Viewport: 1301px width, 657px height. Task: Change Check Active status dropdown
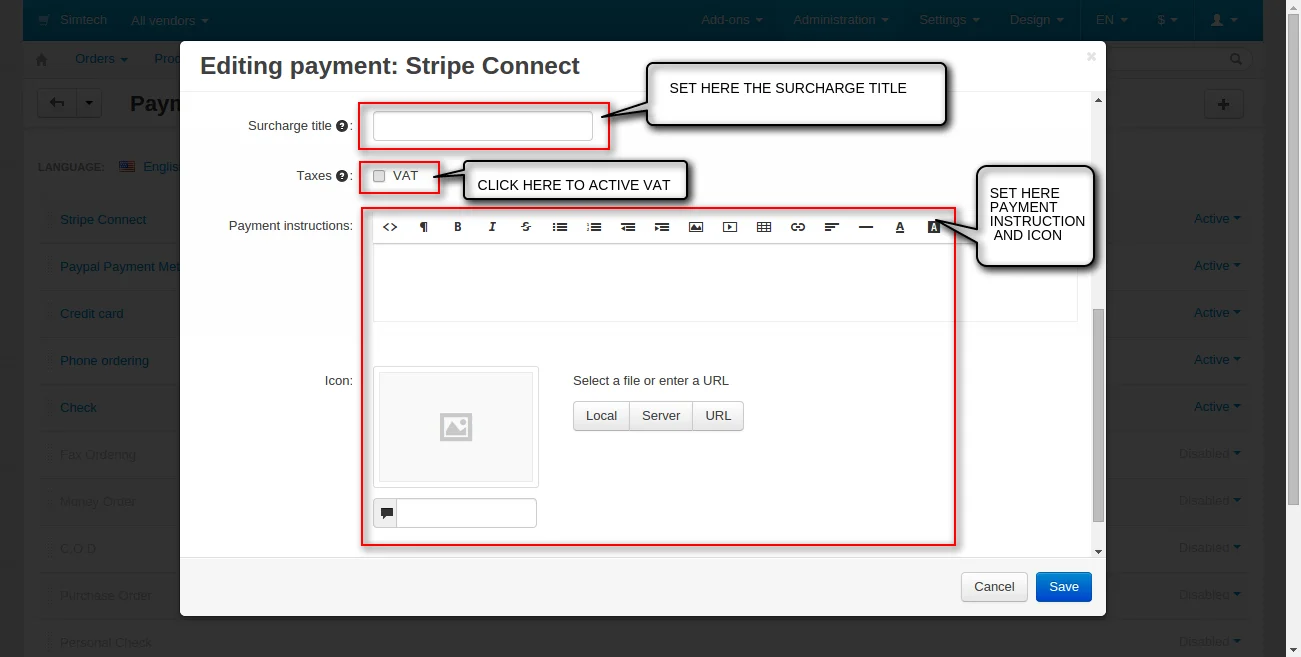1217,407
